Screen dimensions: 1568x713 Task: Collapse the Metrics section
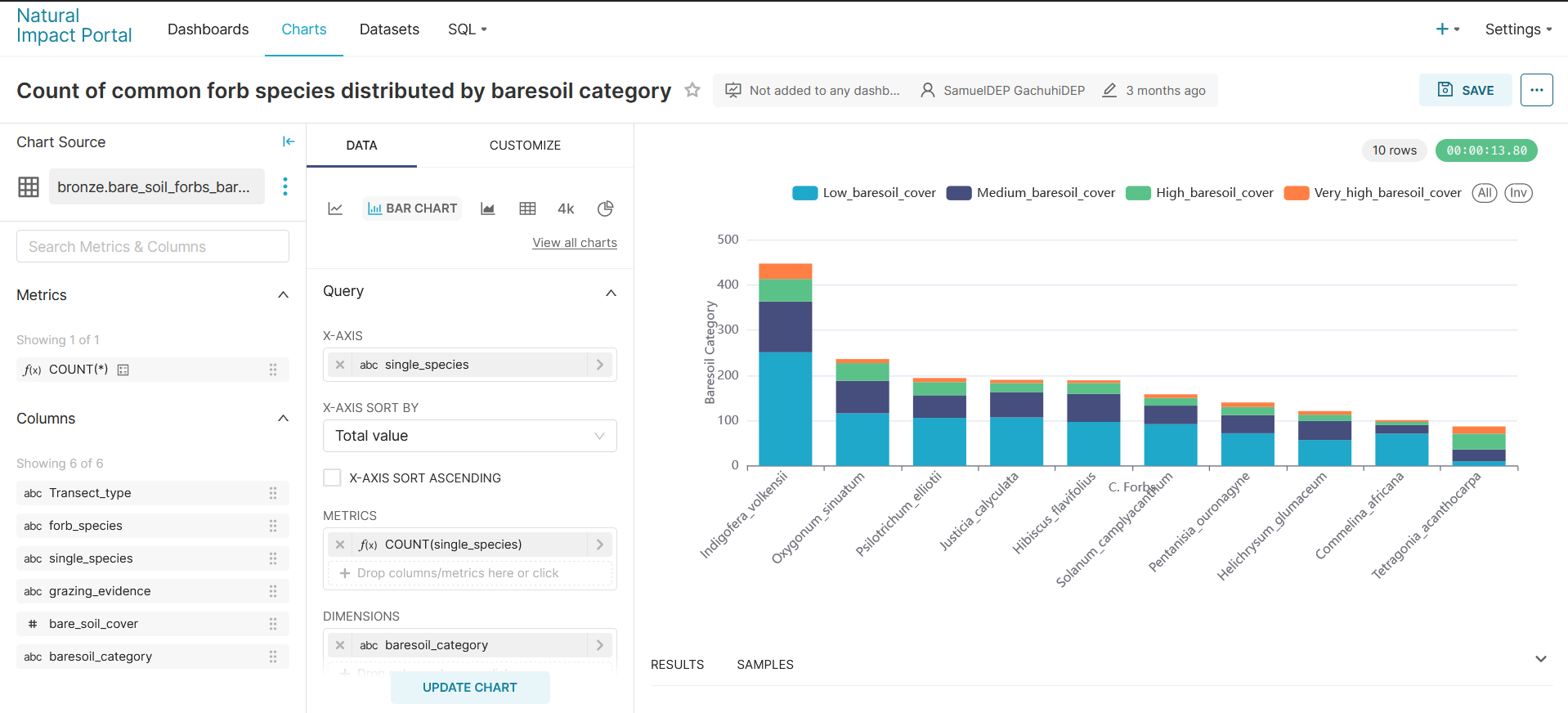[283, 295]
